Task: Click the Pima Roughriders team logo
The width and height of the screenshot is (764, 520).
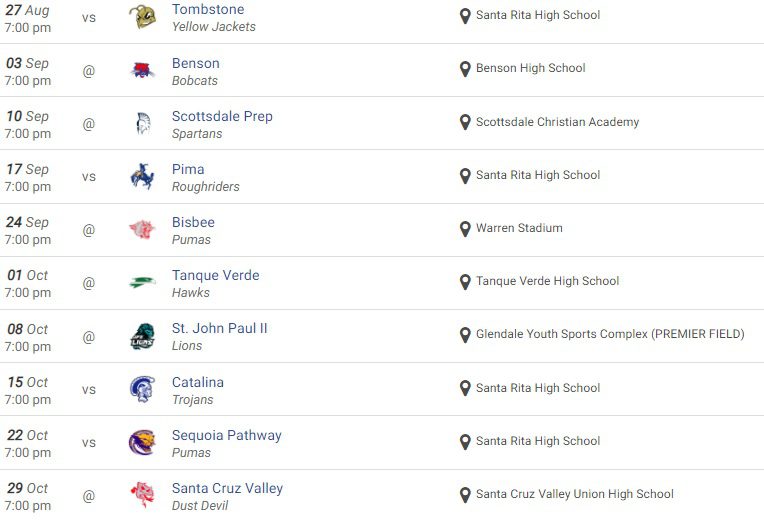Action: (142, 176)
